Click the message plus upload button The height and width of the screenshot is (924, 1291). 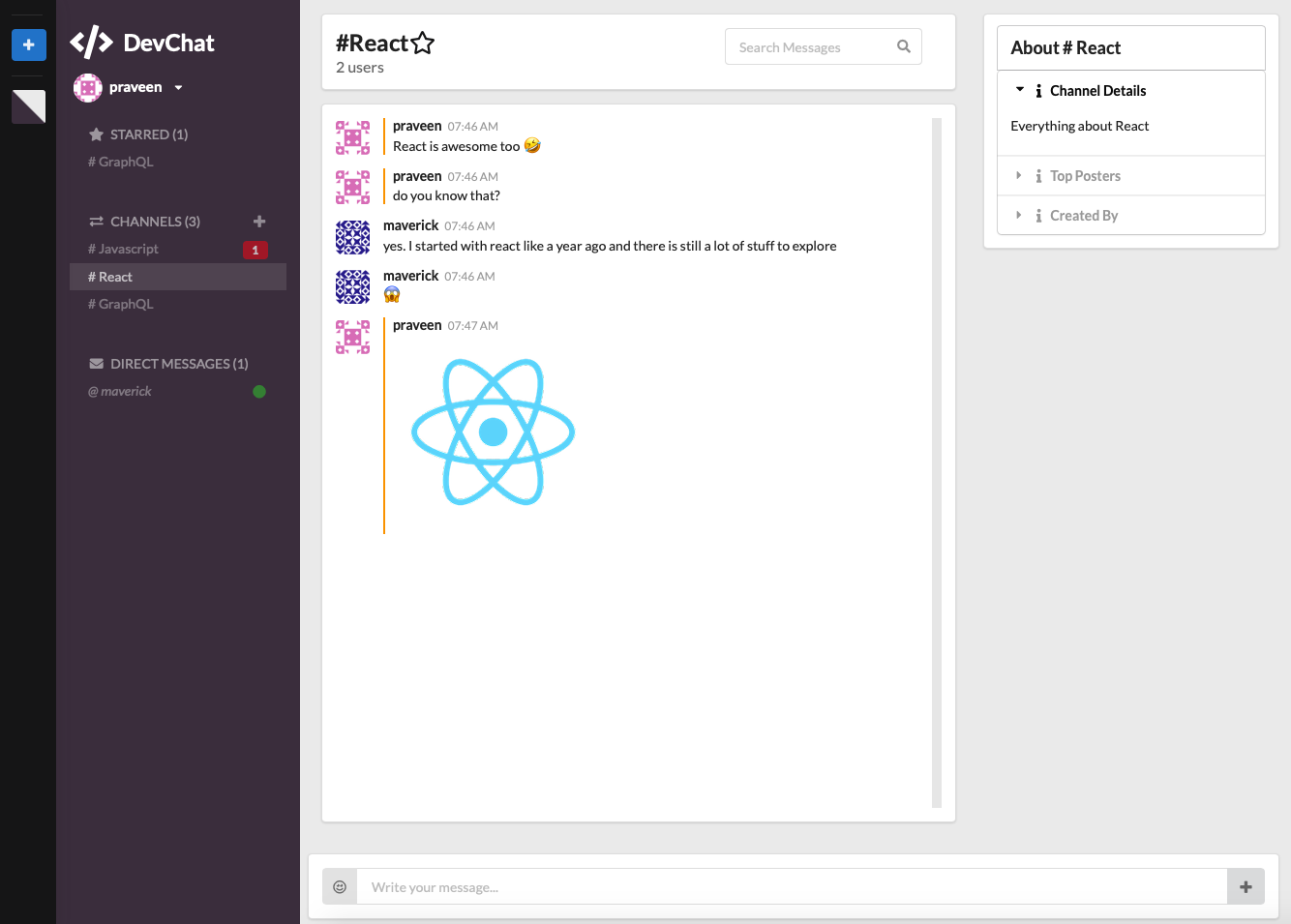pos(1246,886)
